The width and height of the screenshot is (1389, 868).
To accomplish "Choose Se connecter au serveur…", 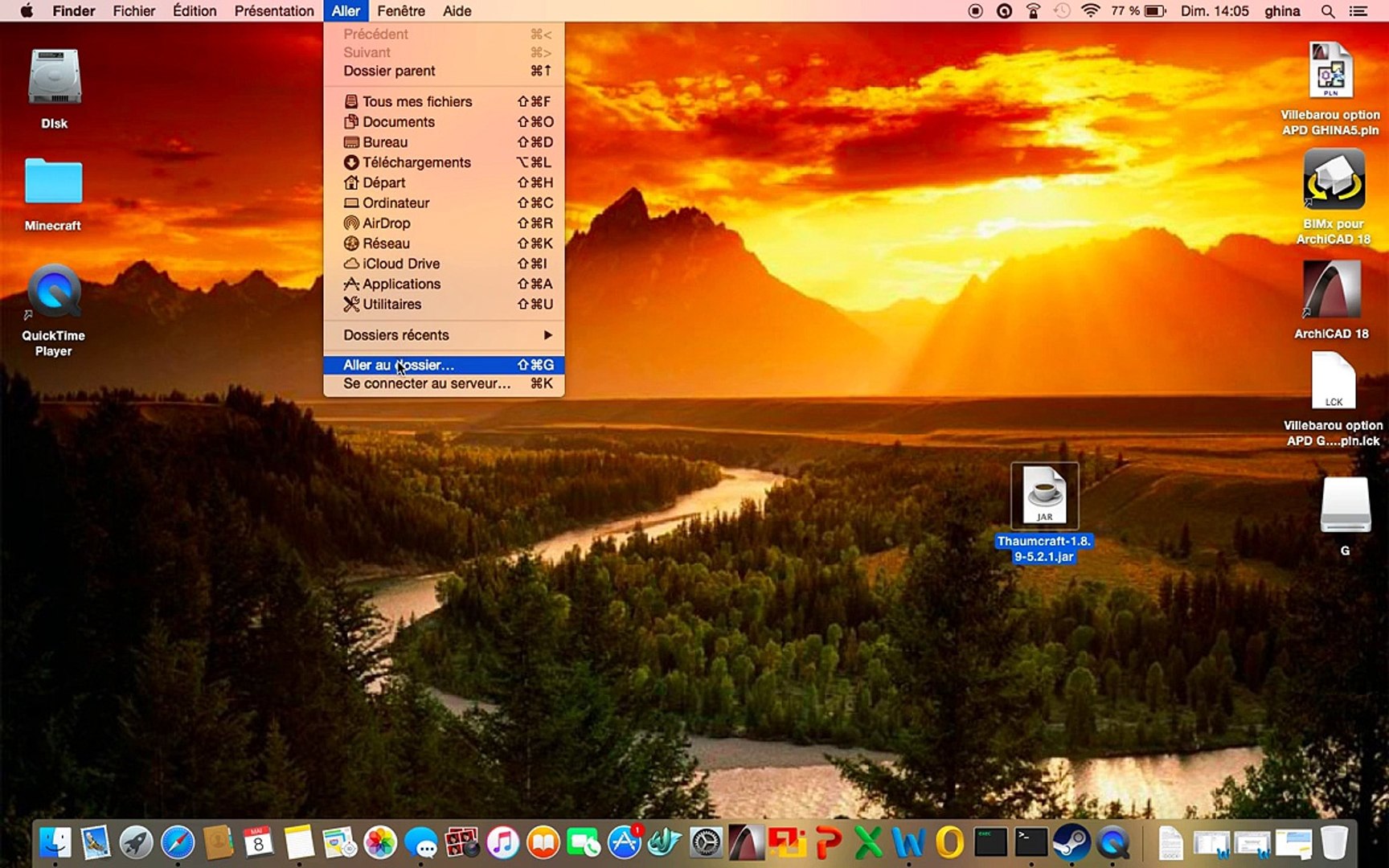I will [x=444, y=383].
